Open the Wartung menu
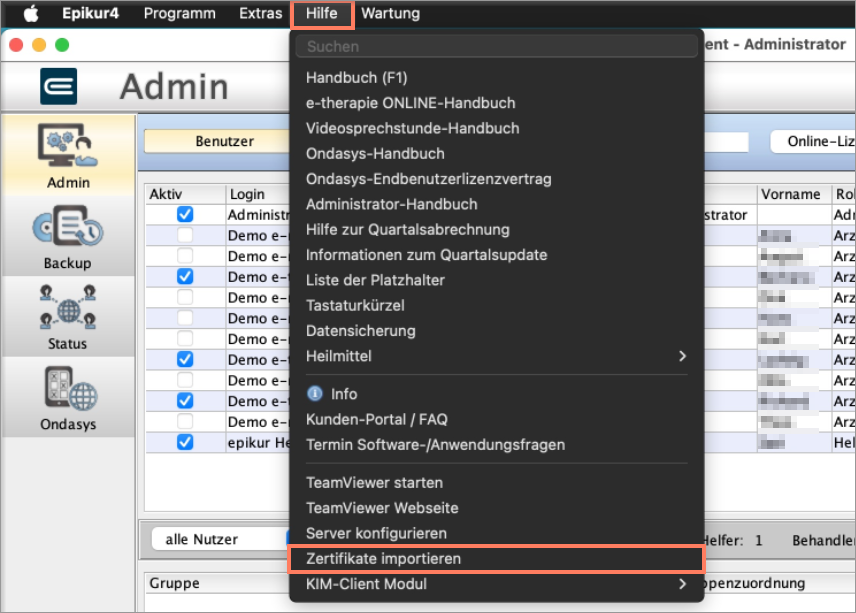The width and height of the screenshot is (856, 613). [390, 13]
